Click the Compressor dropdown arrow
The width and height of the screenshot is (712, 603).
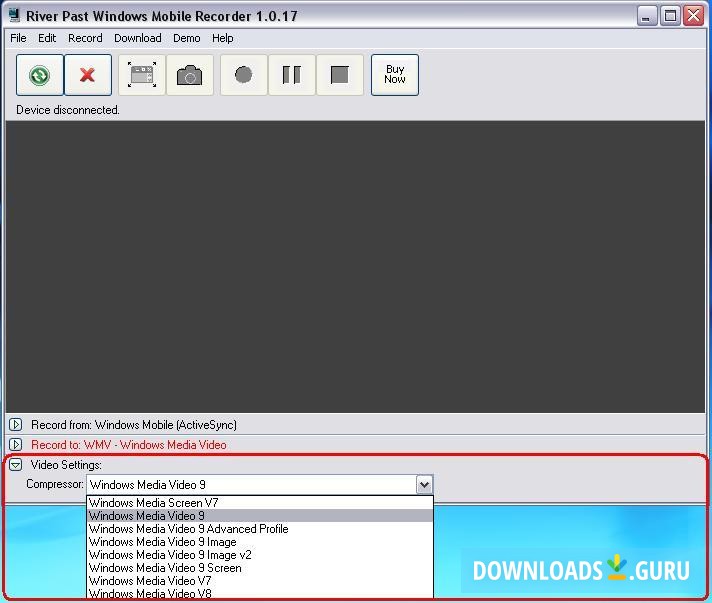pyautogui.click(x=424, y=484)
